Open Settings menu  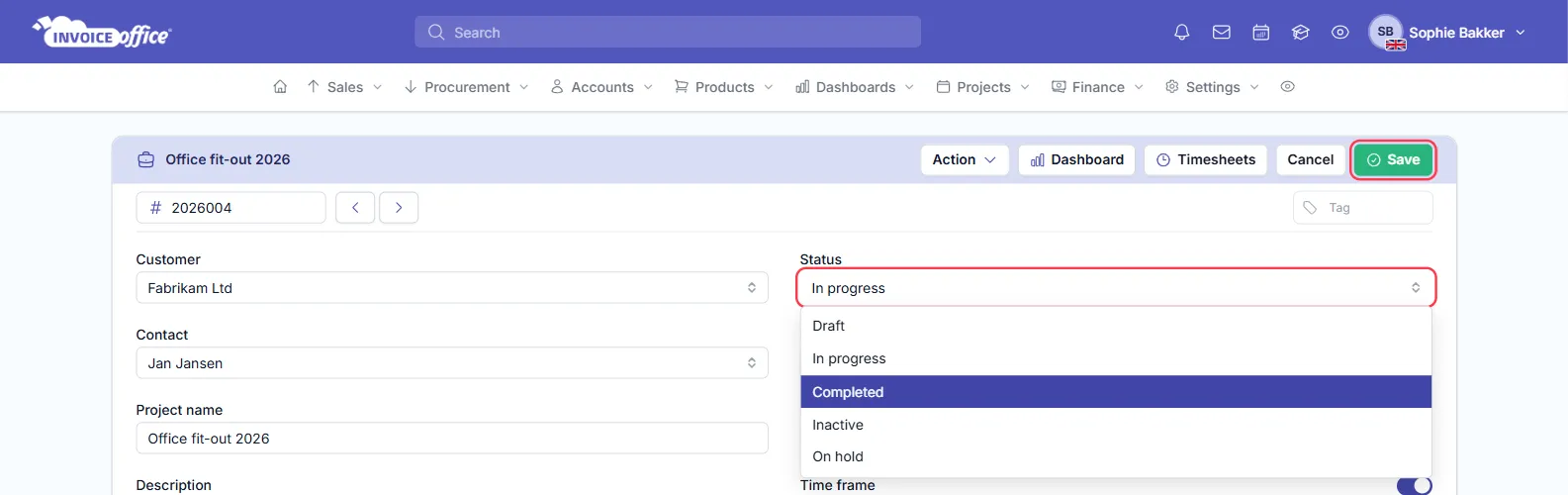coord(1213,87)
